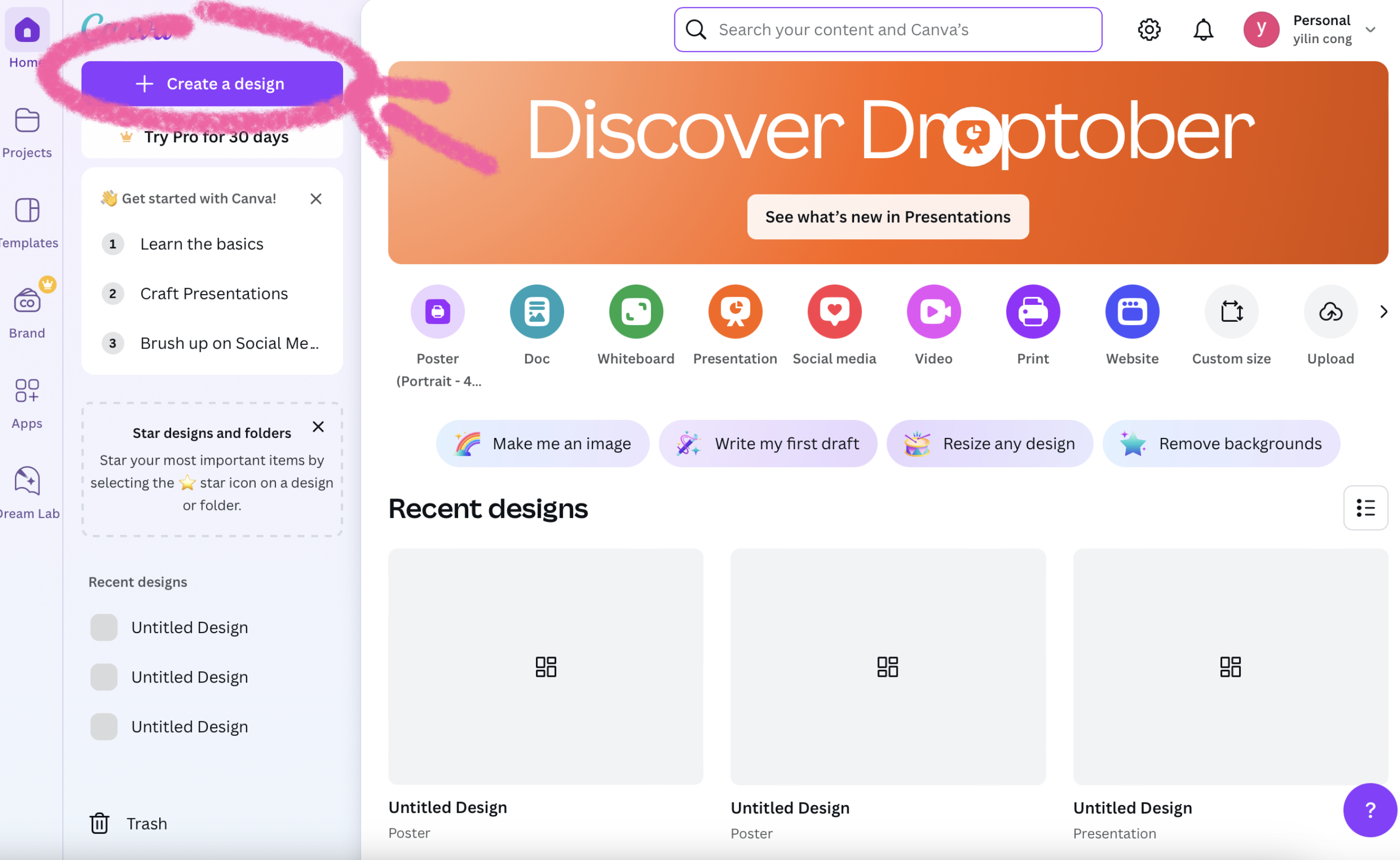Focus the search content field
1400x860 pixels.
(887, 30)
